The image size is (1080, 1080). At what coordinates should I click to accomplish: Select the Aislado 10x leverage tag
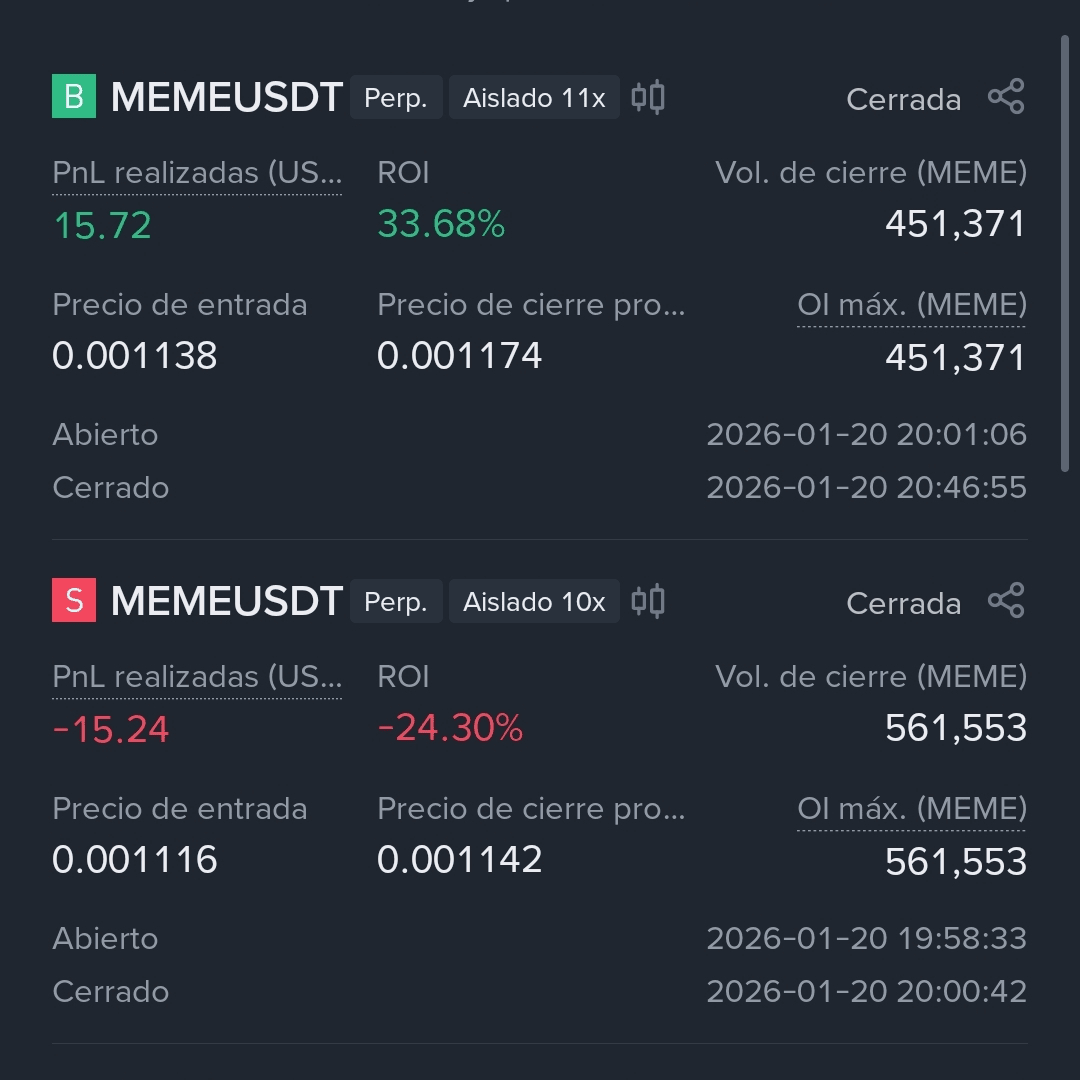point(533,601)
